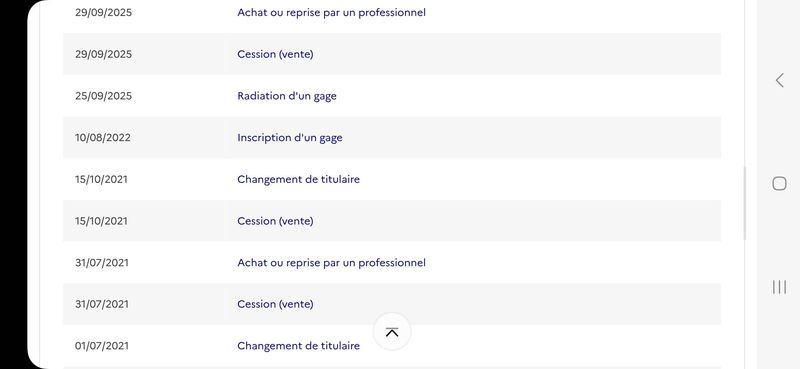This screenshot has width=800, height=369.
Task: Click the 15/10/2021 date beside Changement de titulaire
Action: click(101, 179)
